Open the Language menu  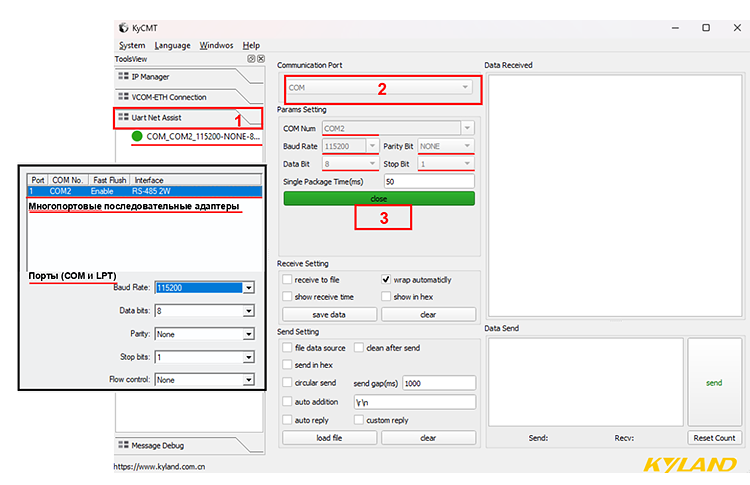click(x=172, y=45)
